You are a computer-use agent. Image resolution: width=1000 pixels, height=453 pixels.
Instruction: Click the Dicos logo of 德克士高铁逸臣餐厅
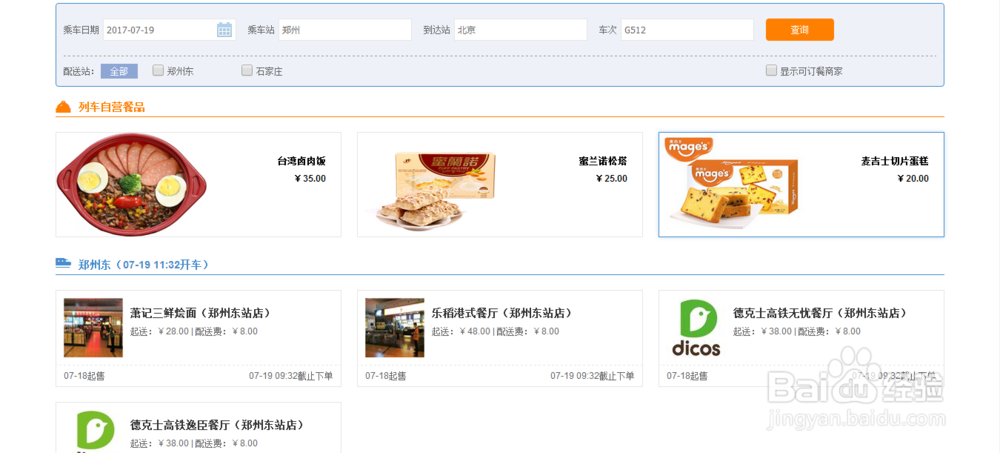point(95,431)
